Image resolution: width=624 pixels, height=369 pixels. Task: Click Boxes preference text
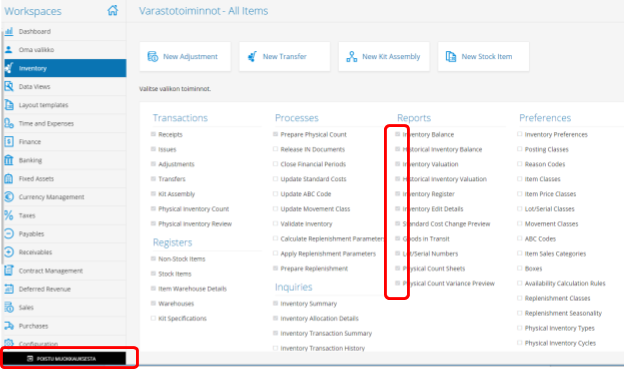tap(533, 268)
